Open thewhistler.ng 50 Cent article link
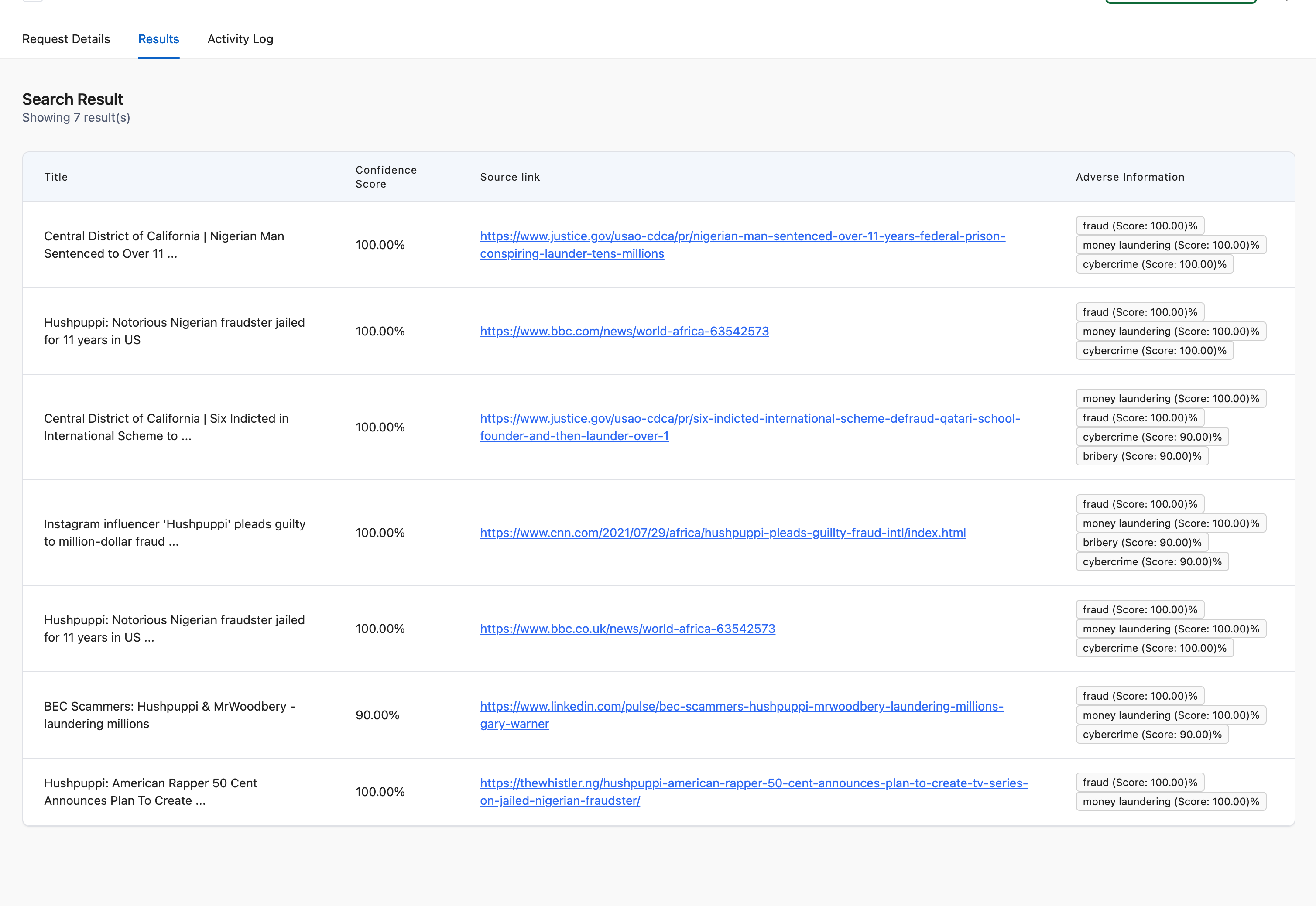Viewport: 1316px width, 906px height. click(754, 783)
